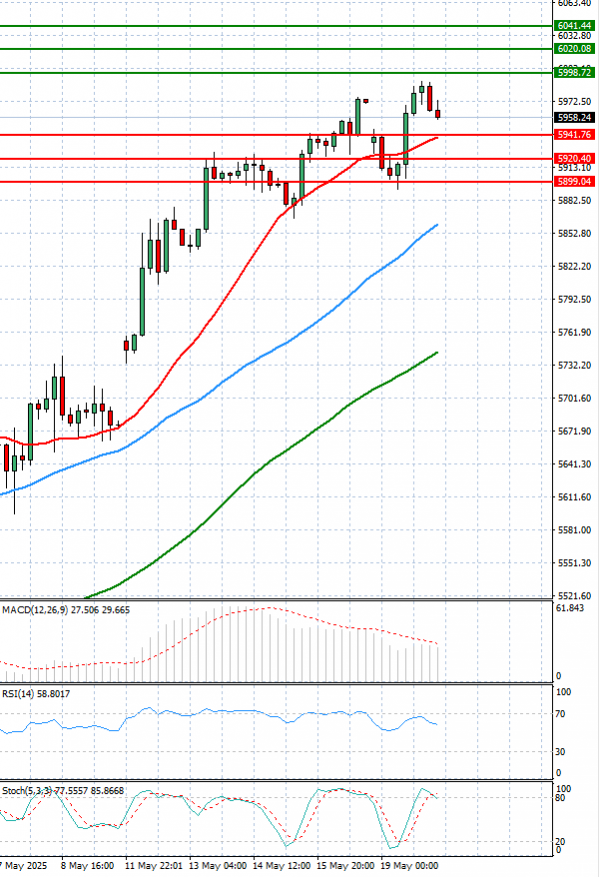The height and width of the screenshot is (877, 600).
Task: Click the 20 level on Stoch scale
Action: click(561, 842)
